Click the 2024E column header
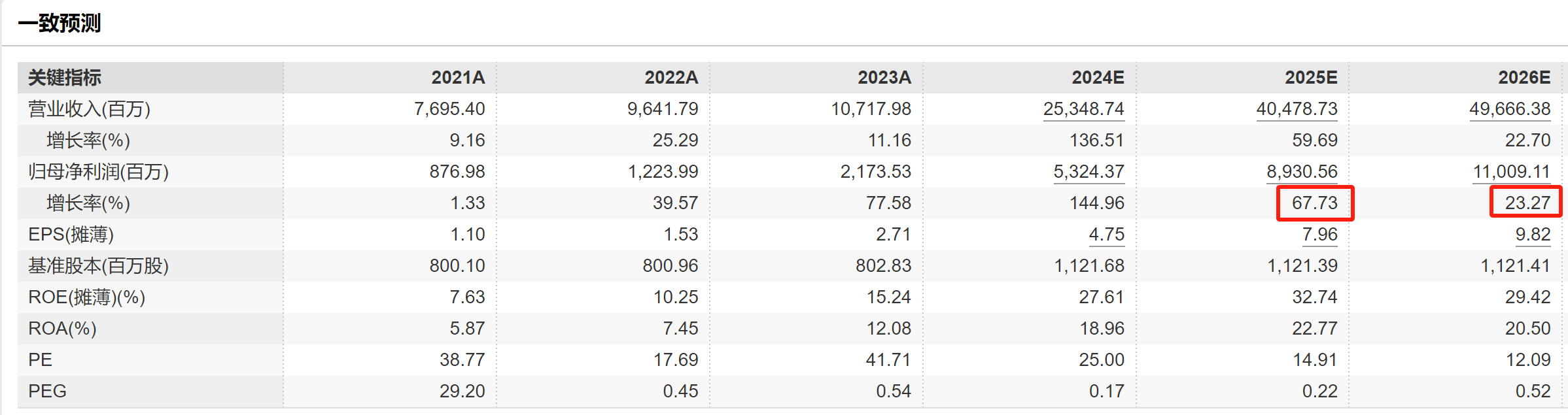 coord(1098,78)
